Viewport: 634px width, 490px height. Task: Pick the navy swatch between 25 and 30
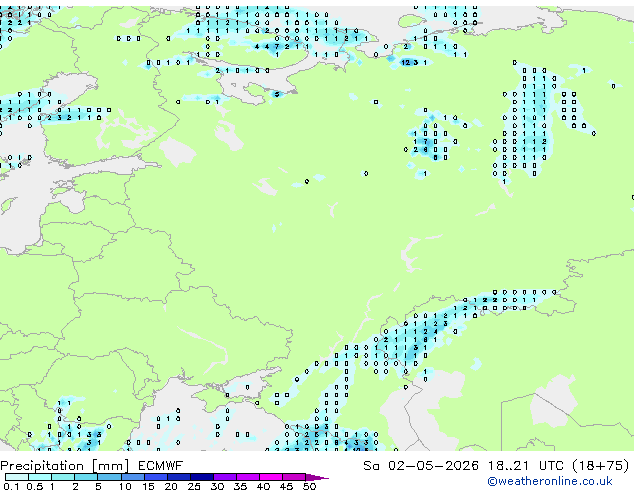(x=202, y=477)
